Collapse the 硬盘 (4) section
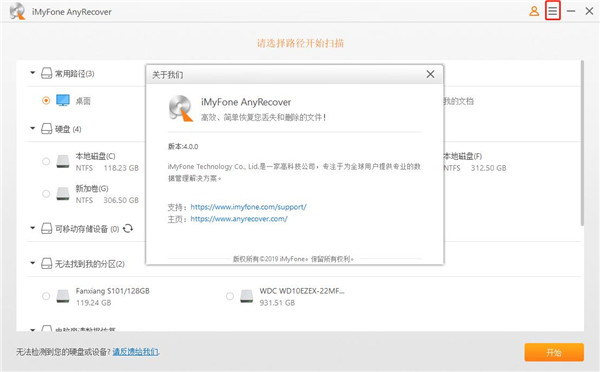 tap(33, 128)
